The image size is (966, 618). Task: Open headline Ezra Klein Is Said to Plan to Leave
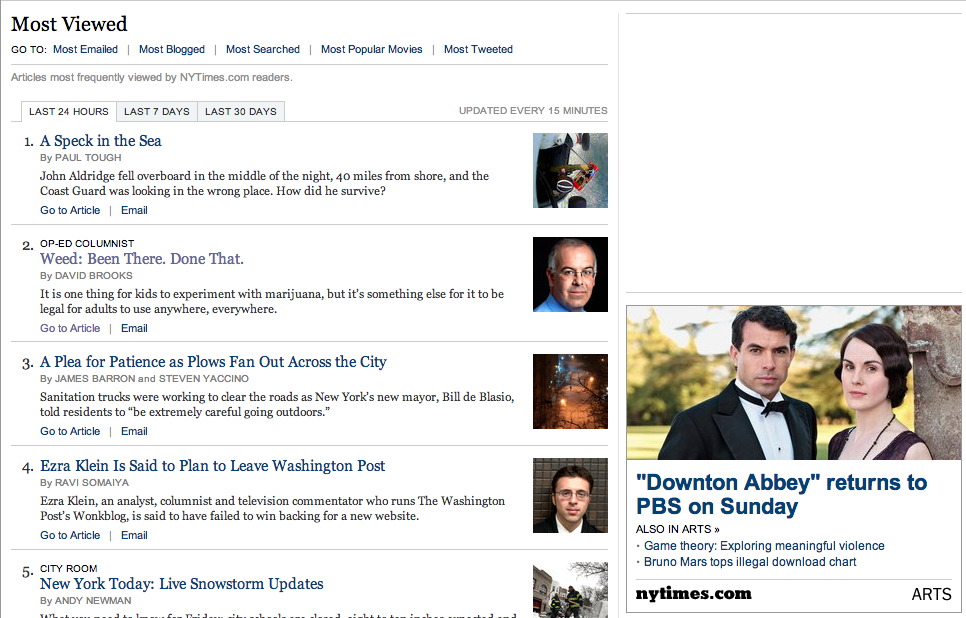[213, 466]
